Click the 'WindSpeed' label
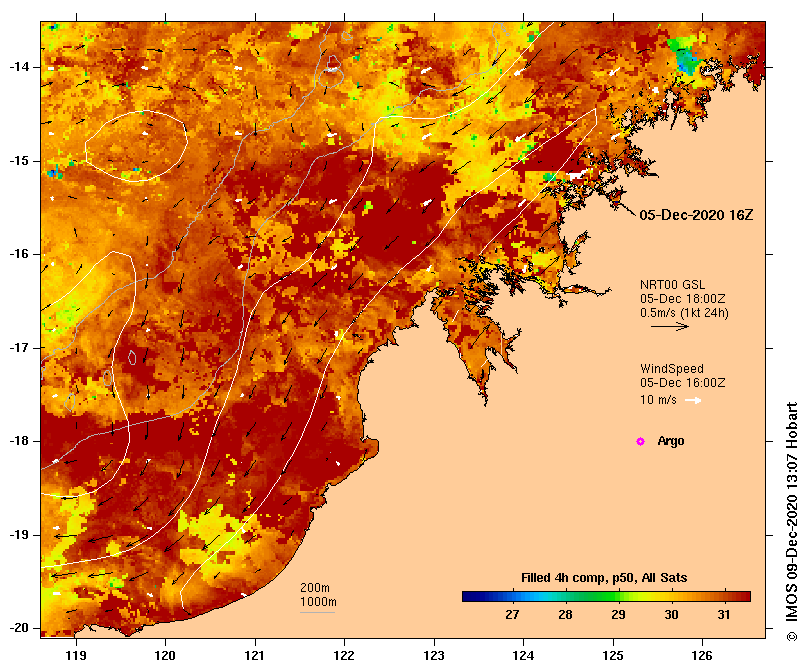Screen dimensions: 809x672 (672, 369)
